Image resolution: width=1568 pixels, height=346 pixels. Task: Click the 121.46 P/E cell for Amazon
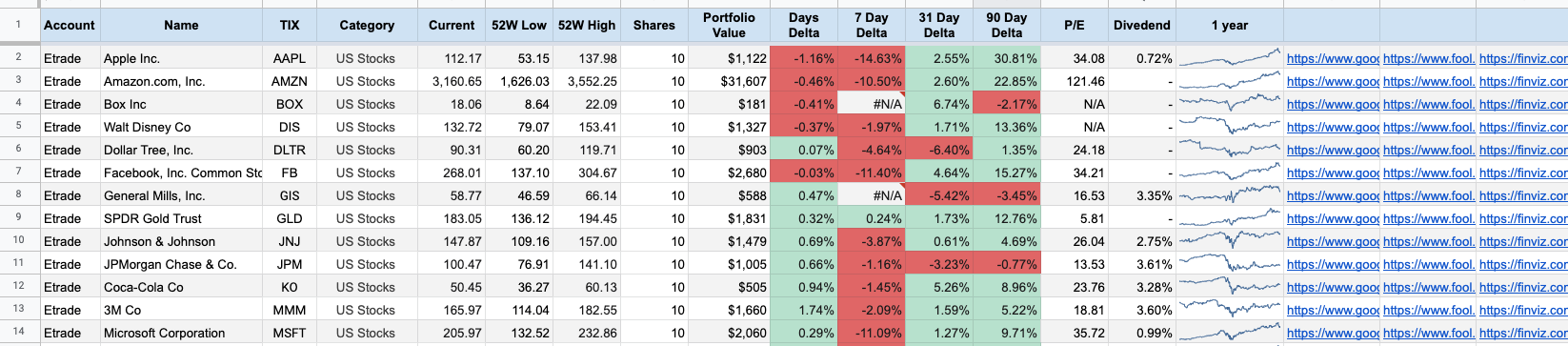(1074, 81)
